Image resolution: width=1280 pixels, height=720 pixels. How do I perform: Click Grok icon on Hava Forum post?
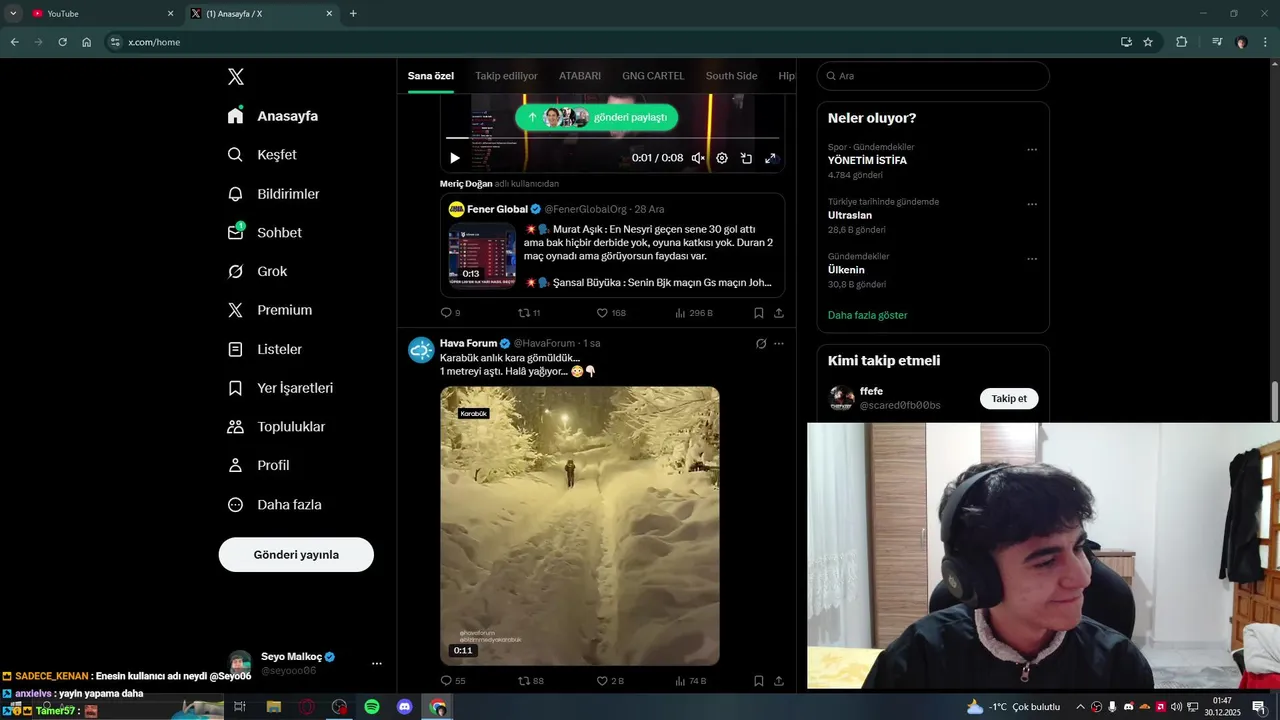[761, 343]
